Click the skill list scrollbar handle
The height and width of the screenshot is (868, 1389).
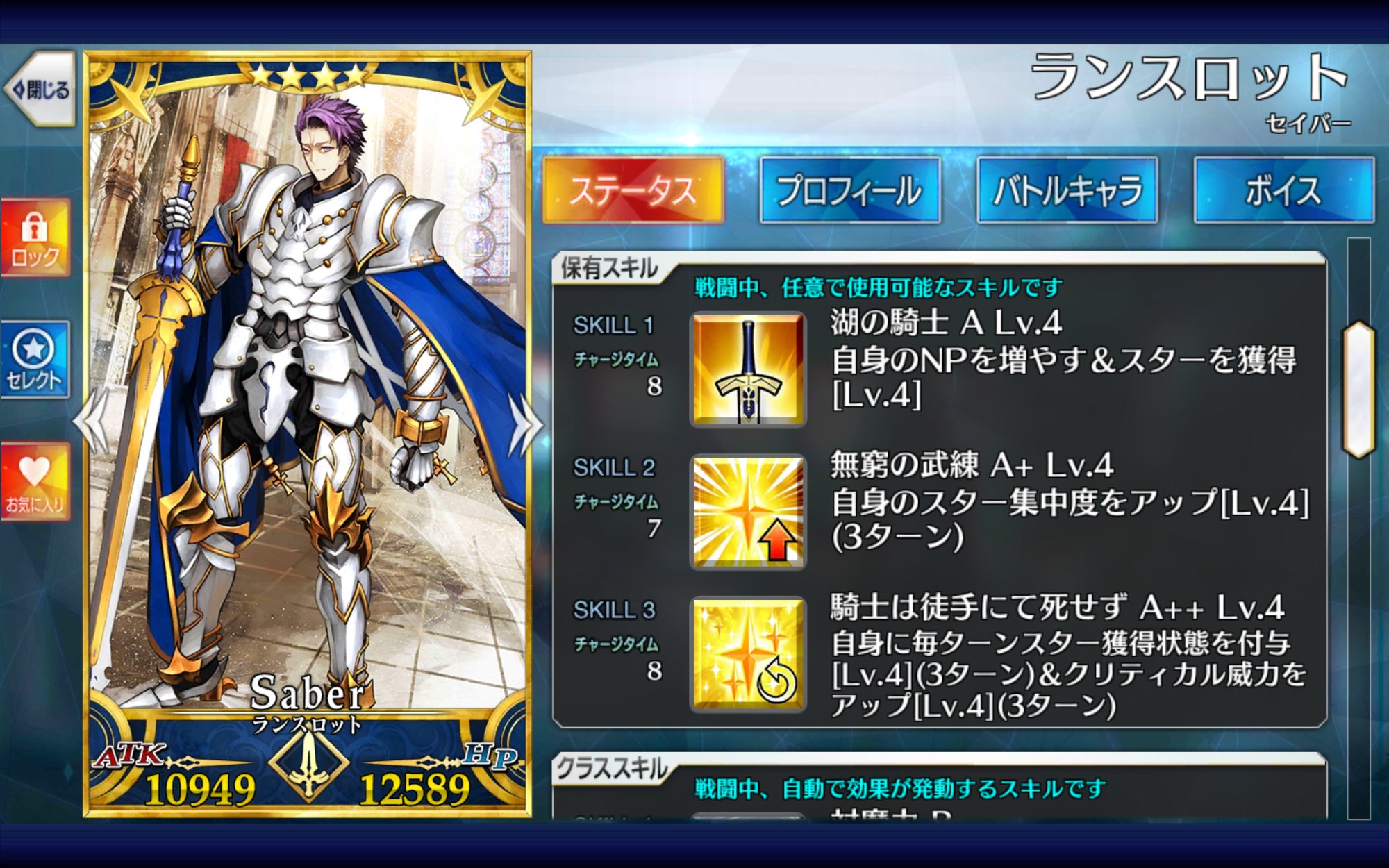[1359, 390]
